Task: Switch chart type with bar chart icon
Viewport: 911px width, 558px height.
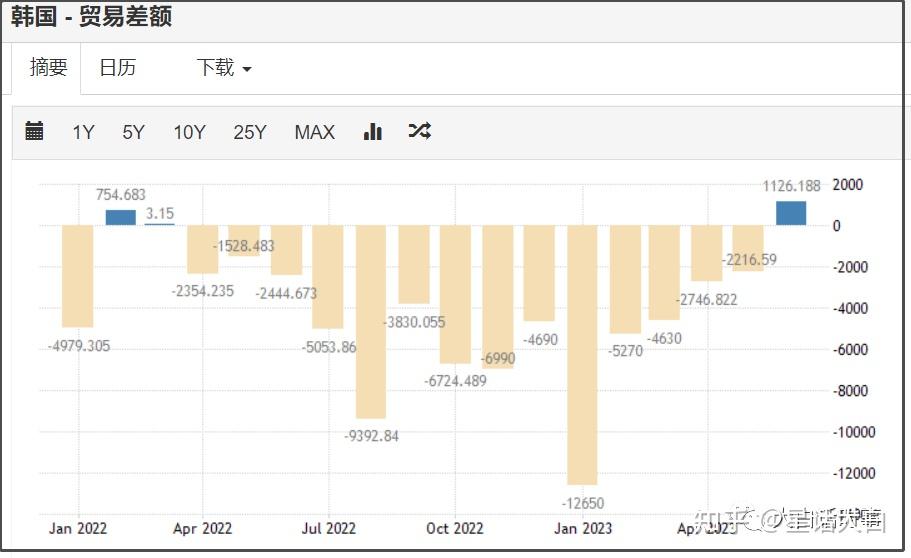Action: click(x=372, y=131)
